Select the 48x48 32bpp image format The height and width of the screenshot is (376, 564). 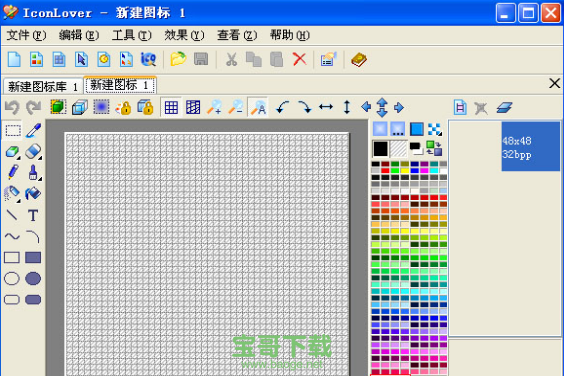(x=531, y=146)
